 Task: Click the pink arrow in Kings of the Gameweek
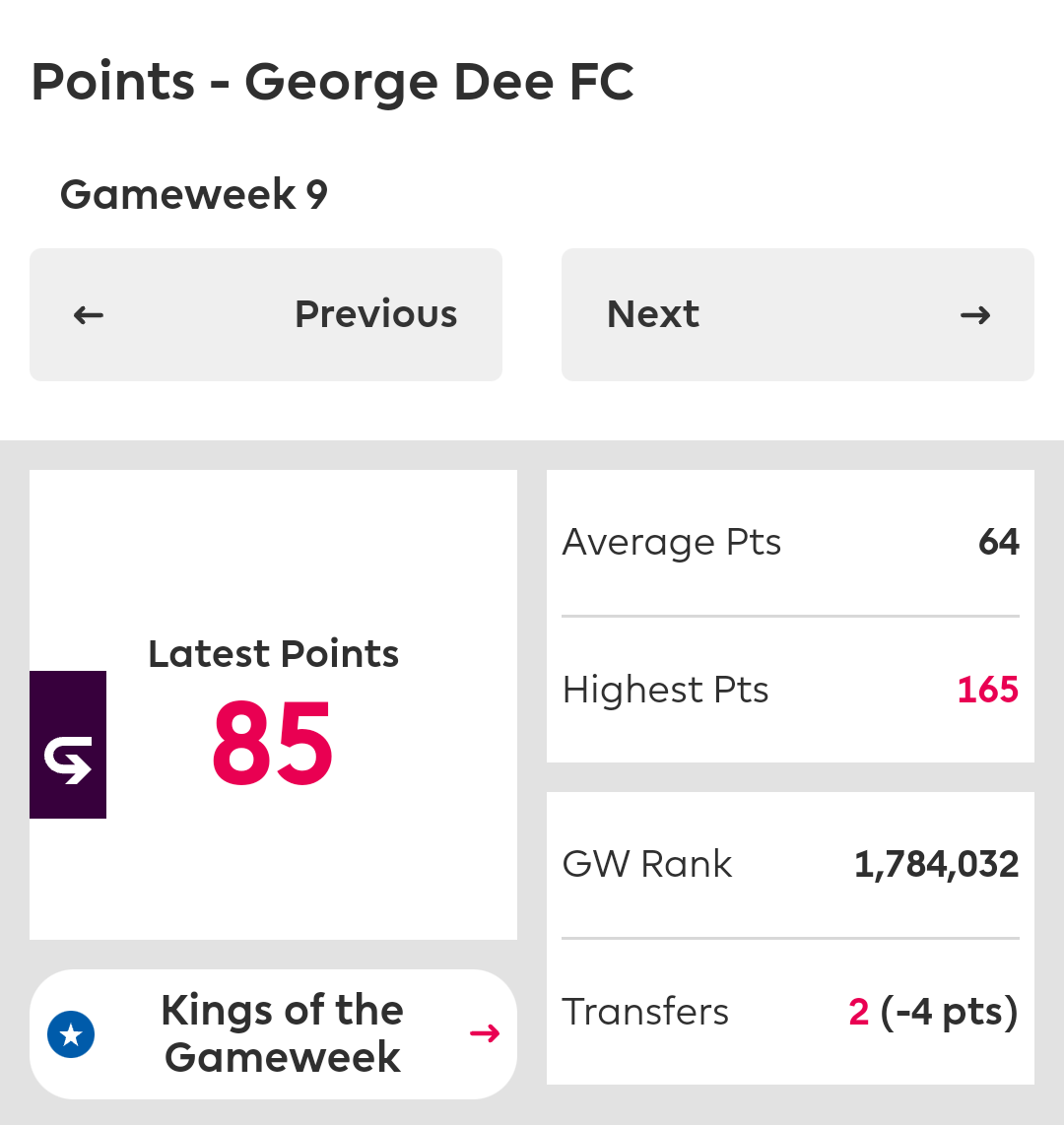pos(485,1034)
